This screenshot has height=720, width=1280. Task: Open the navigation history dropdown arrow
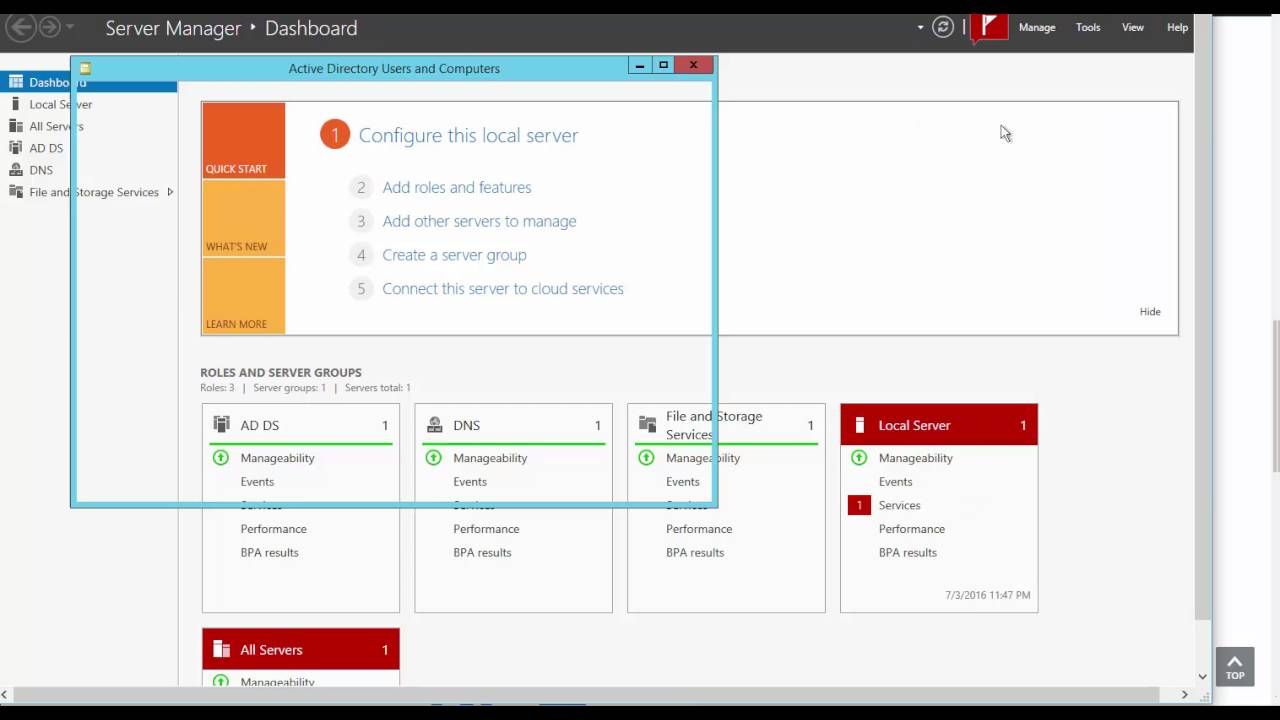[70, 28]
